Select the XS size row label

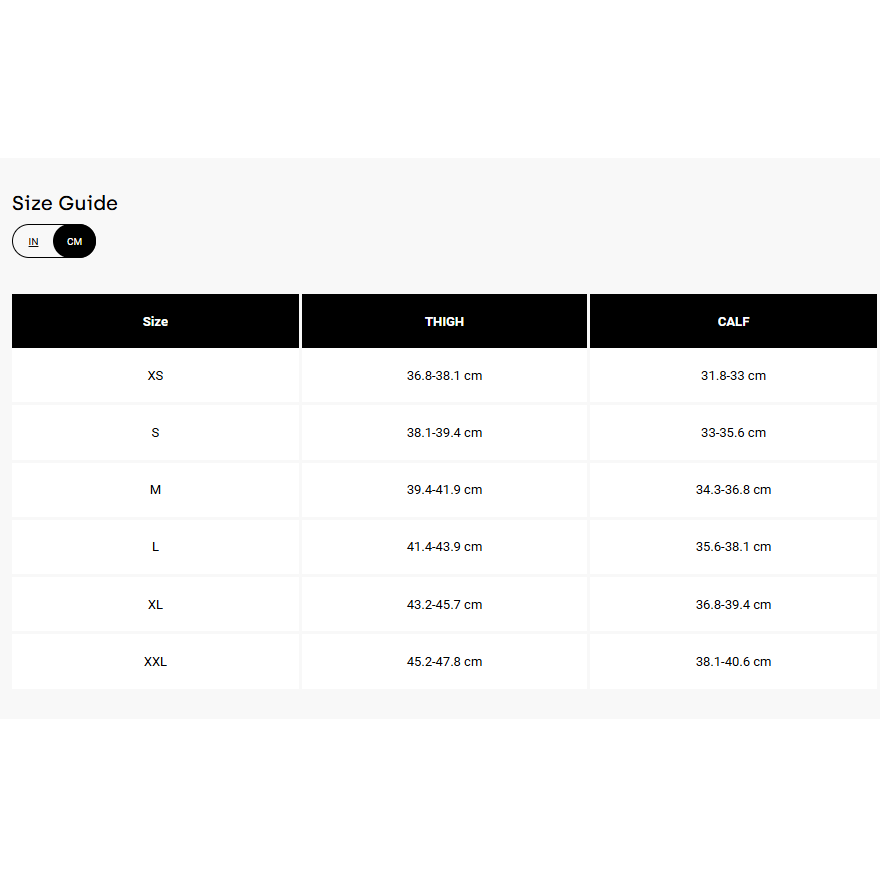[x=155, y=376]
